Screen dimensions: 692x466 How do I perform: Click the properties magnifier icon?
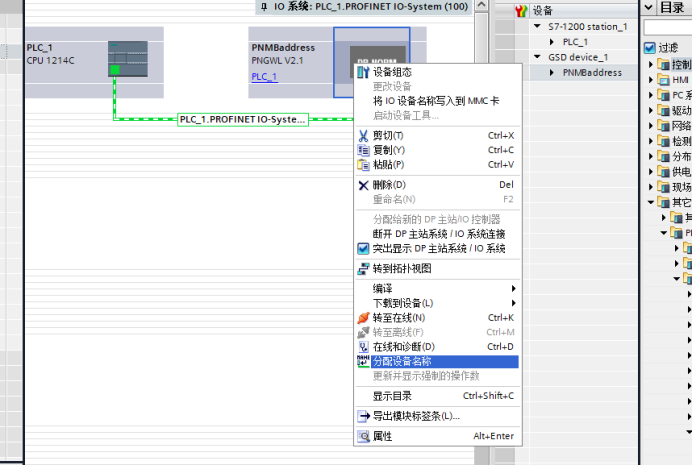363,436
